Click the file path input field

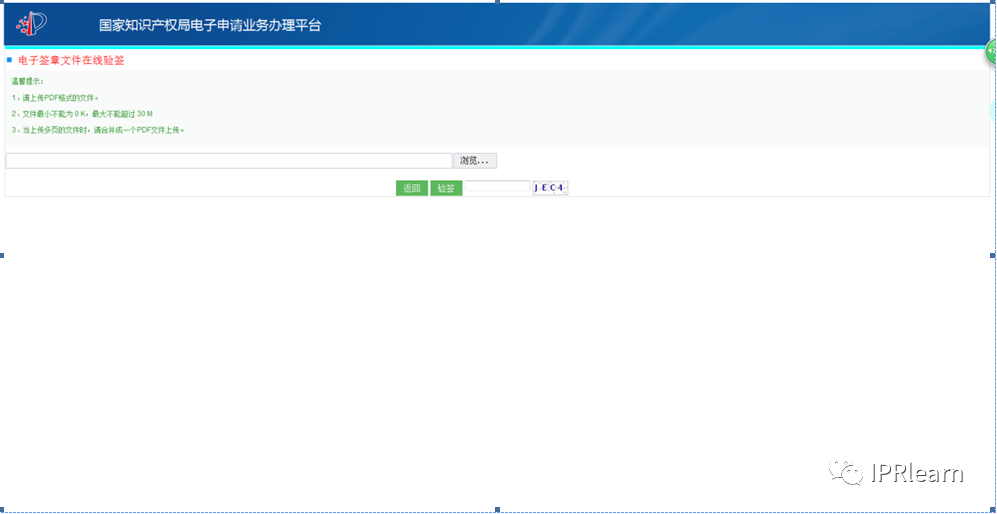229,161
